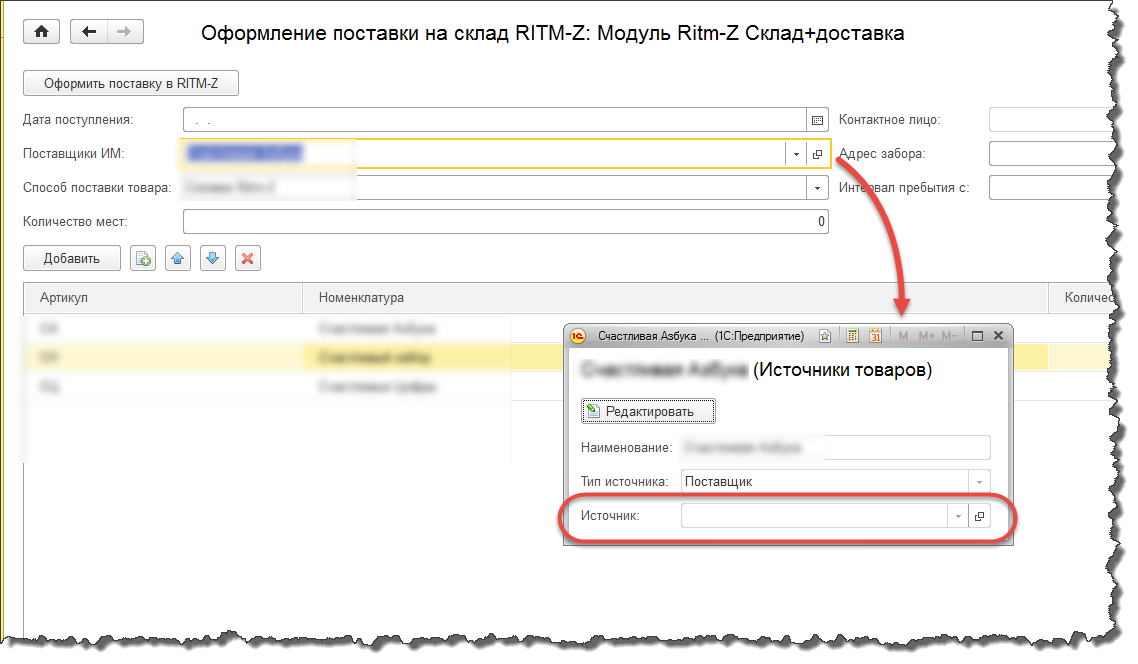Open calendar picker for Дата поступления
Viewport: 1138px width, 664px height.
(x=818, y=120)
